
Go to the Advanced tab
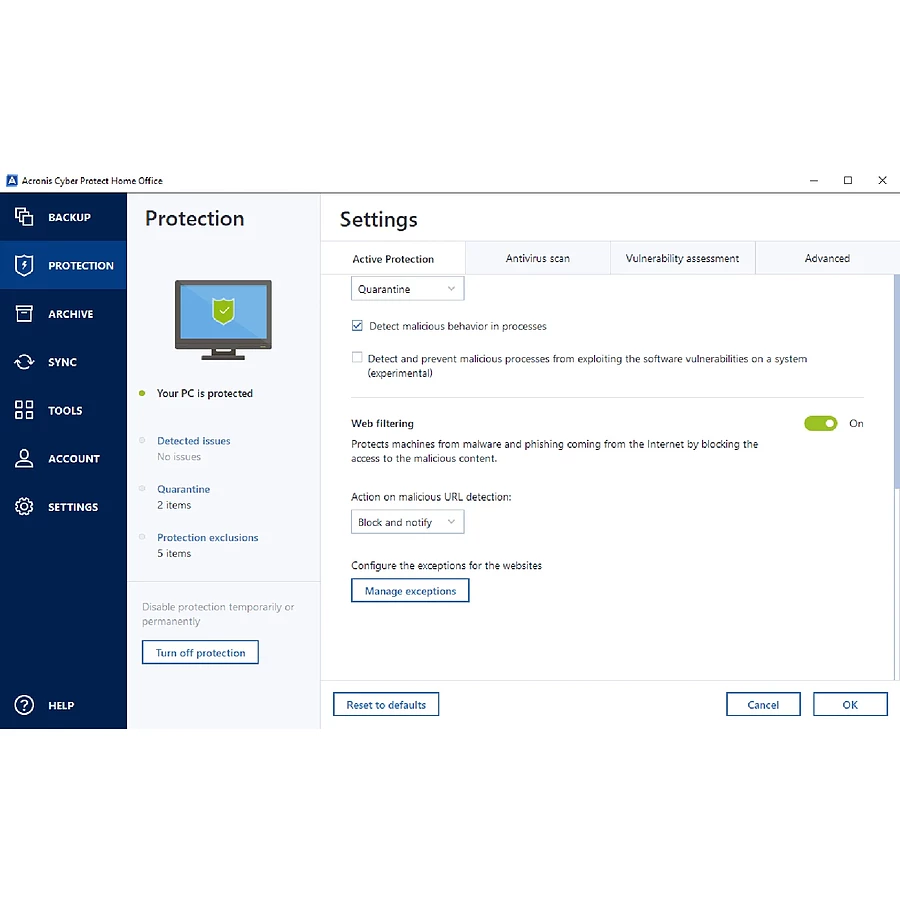coord(827,258)
